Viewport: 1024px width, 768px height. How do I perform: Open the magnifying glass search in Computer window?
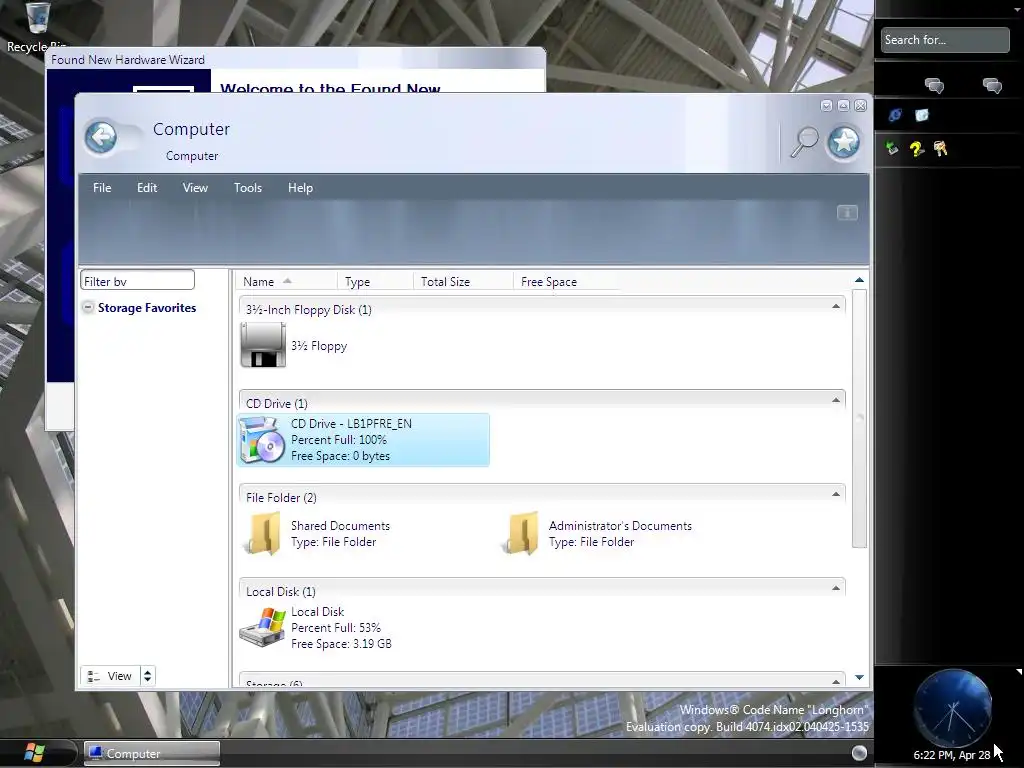pos(804,142)
